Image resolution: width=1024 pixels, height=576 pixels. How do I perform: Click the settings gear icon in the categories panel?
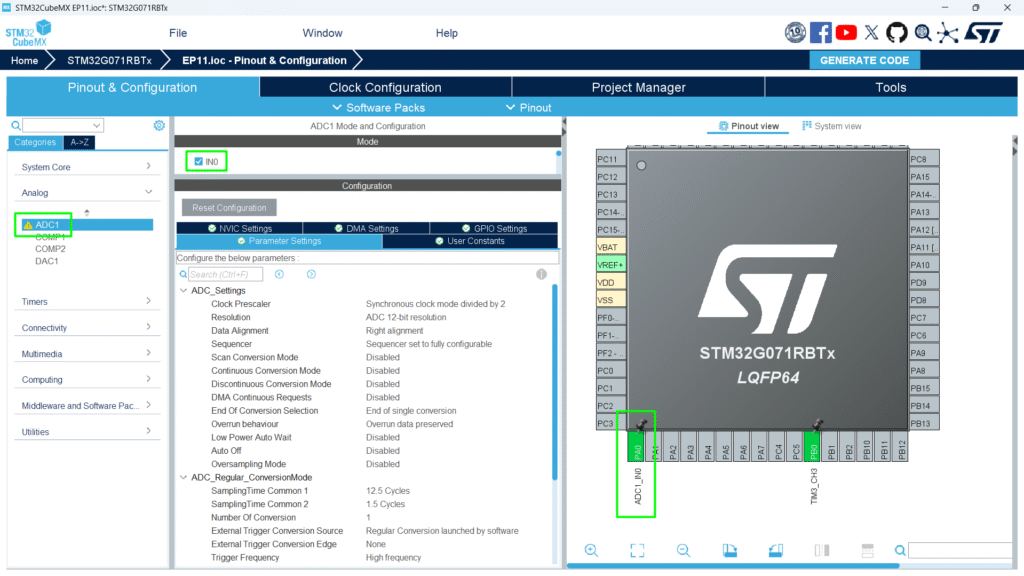tap(159, 125)
